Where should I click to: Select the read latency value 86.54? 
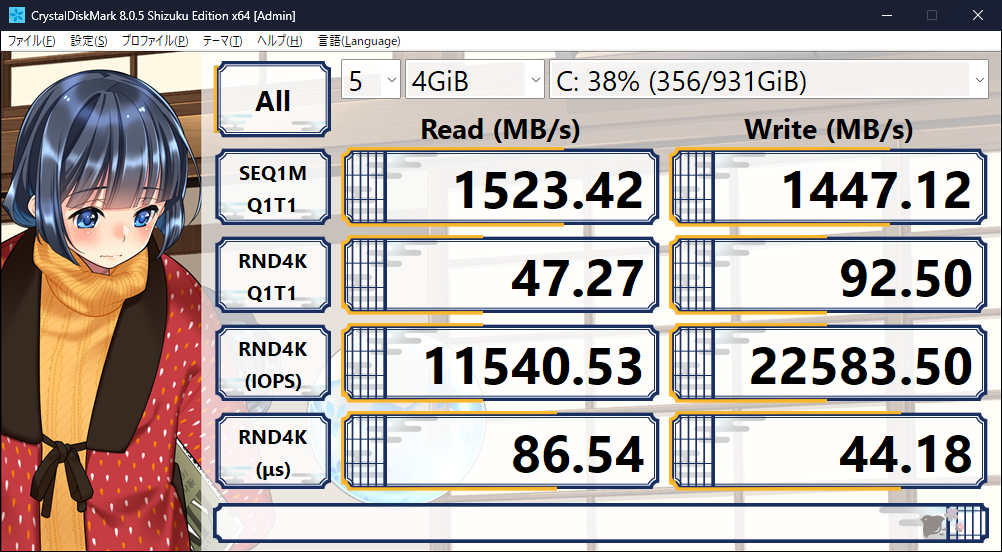[x=500, y=452]
